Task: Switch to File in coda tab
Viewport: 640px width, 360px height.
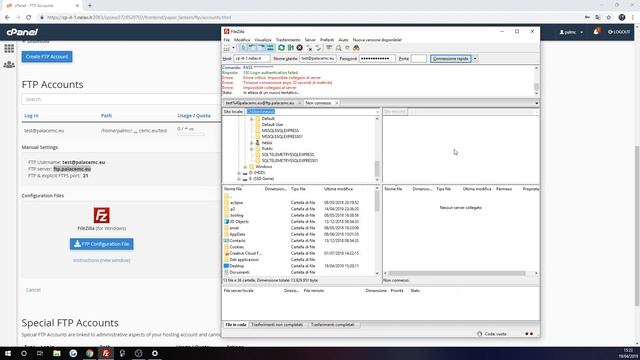Action: click(236, 325)
